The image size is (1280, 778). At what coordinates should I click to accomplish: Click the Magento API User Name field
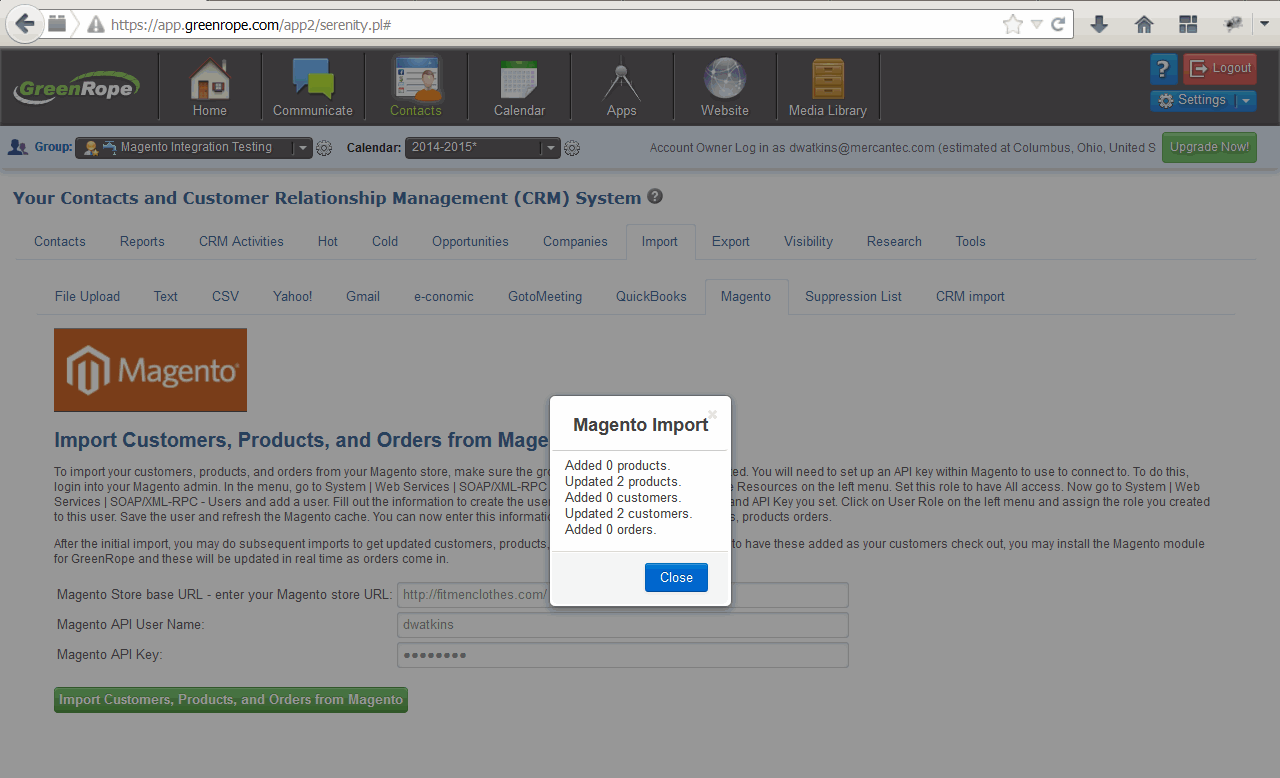pos(623,625)
